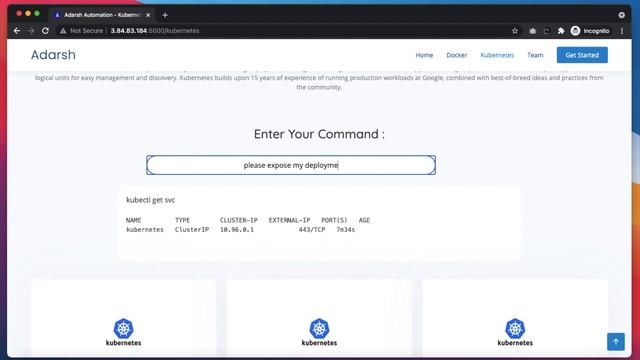The width and height of the screenshot is (640, 360).
Task: Click the 'ClusterIP' type value
Action: 192,230
